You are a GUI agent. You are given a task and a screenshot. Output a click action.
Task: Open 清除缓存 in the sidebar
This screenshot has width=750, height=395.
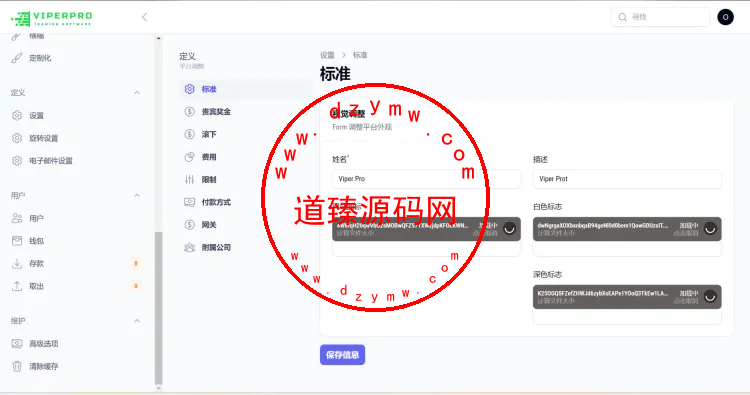[44, 366]
